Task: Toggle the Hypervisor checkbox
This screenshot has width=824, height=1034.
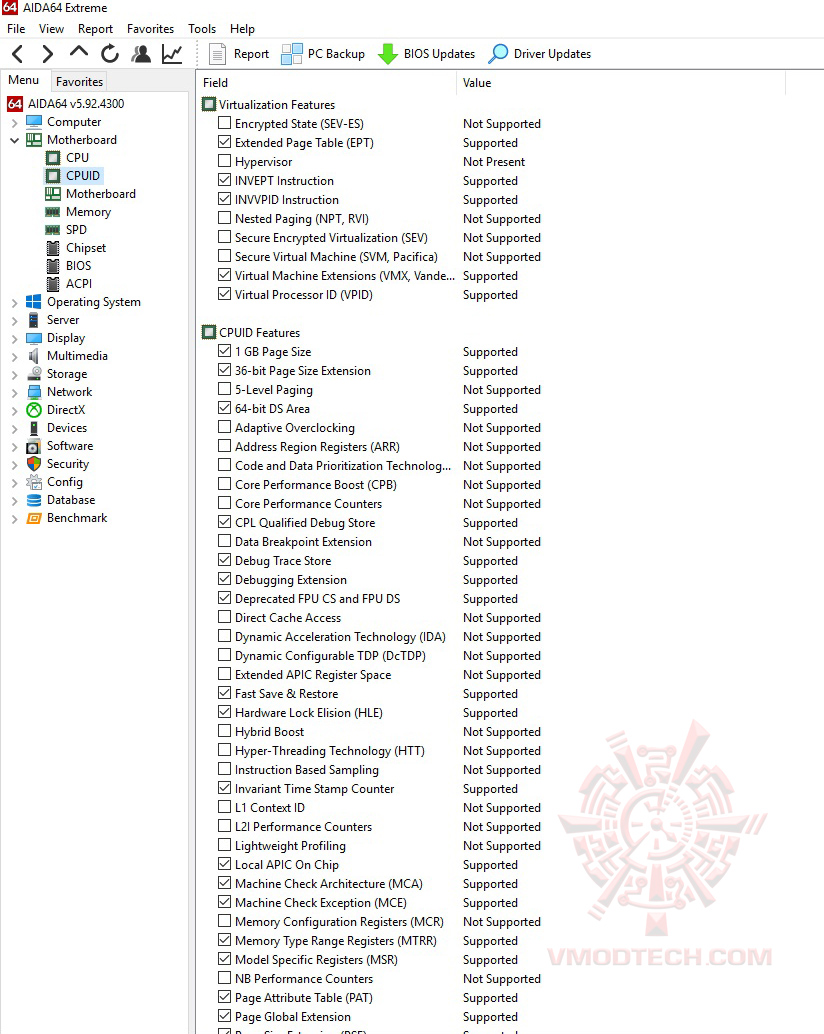Action: [x=224, y=161]
